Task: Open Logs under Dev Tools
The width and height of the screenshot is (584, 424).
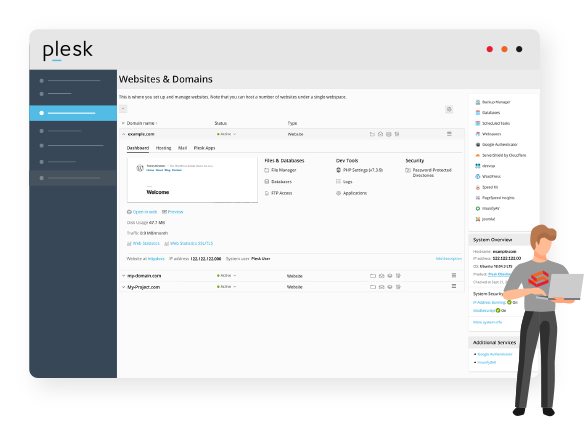Action: click(344, 181)
